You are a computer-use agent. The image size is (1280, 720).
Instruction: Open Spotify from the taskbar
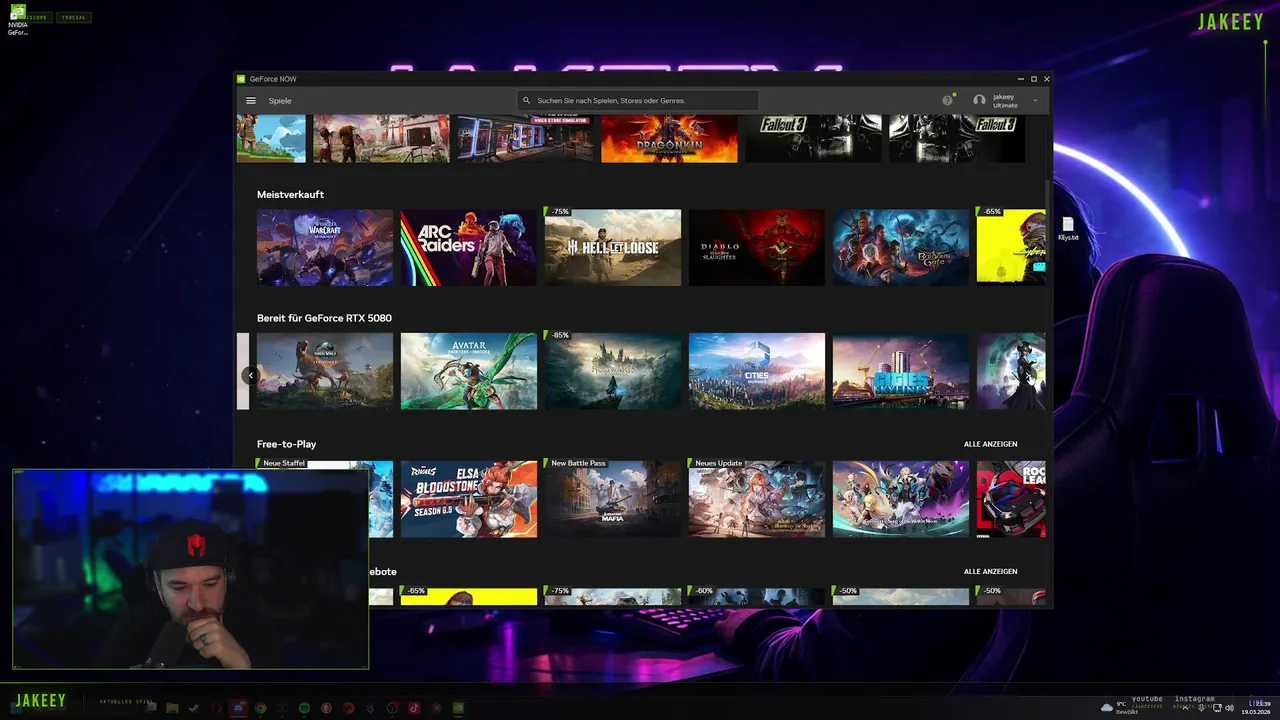pyautogui.click(x=304, y=708)
